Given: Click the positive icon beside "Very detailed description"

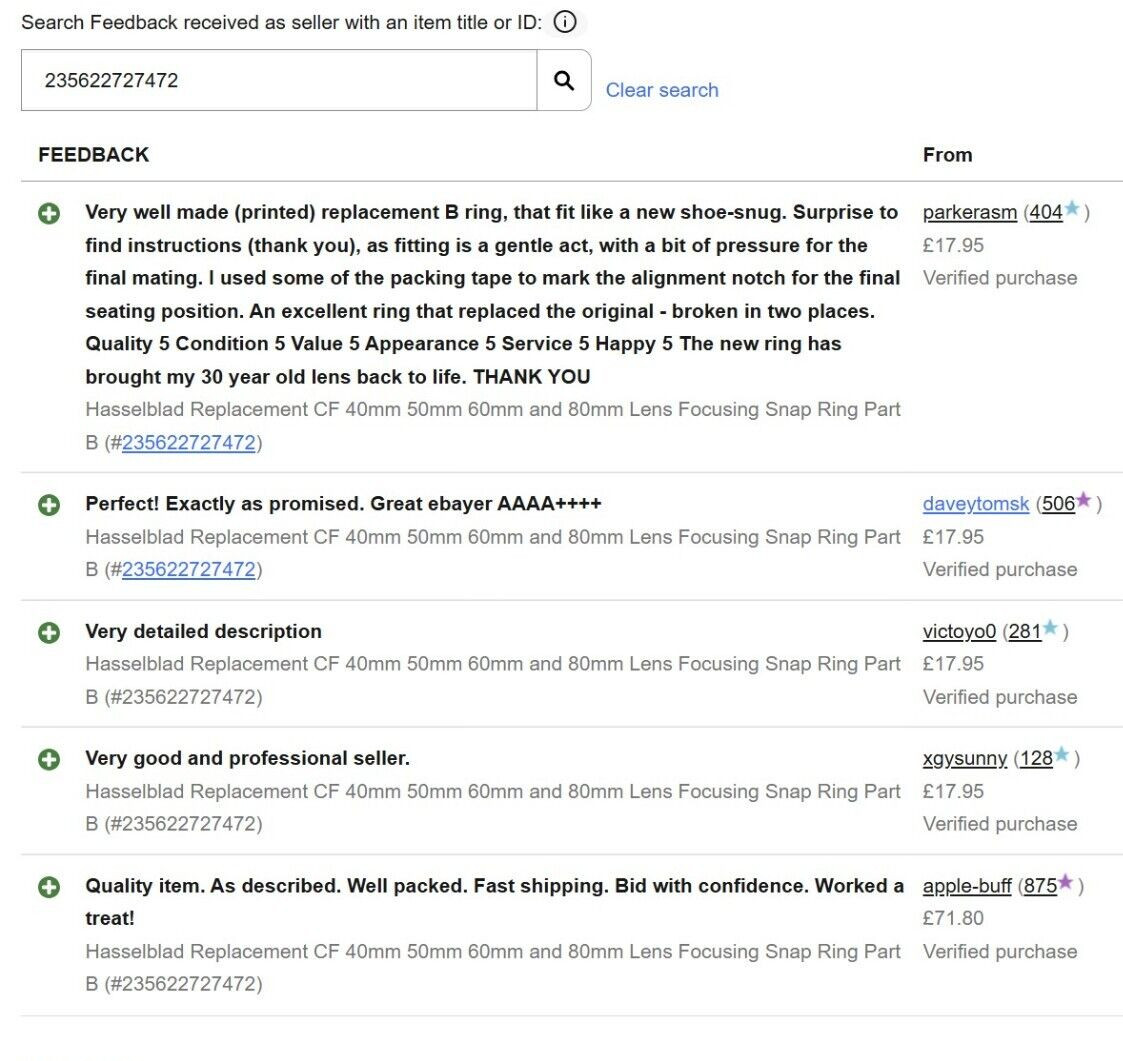Looking at the screenshot, I should (x=49, y=632).
